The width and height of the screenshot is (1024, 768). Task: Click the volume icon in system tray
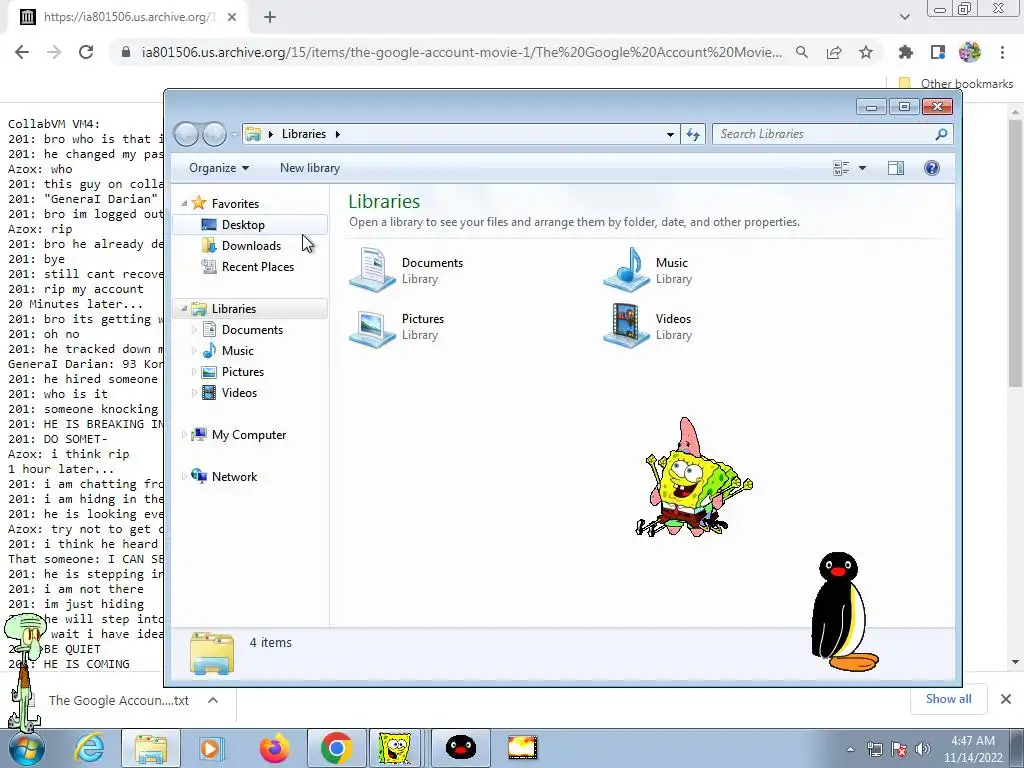923,749
